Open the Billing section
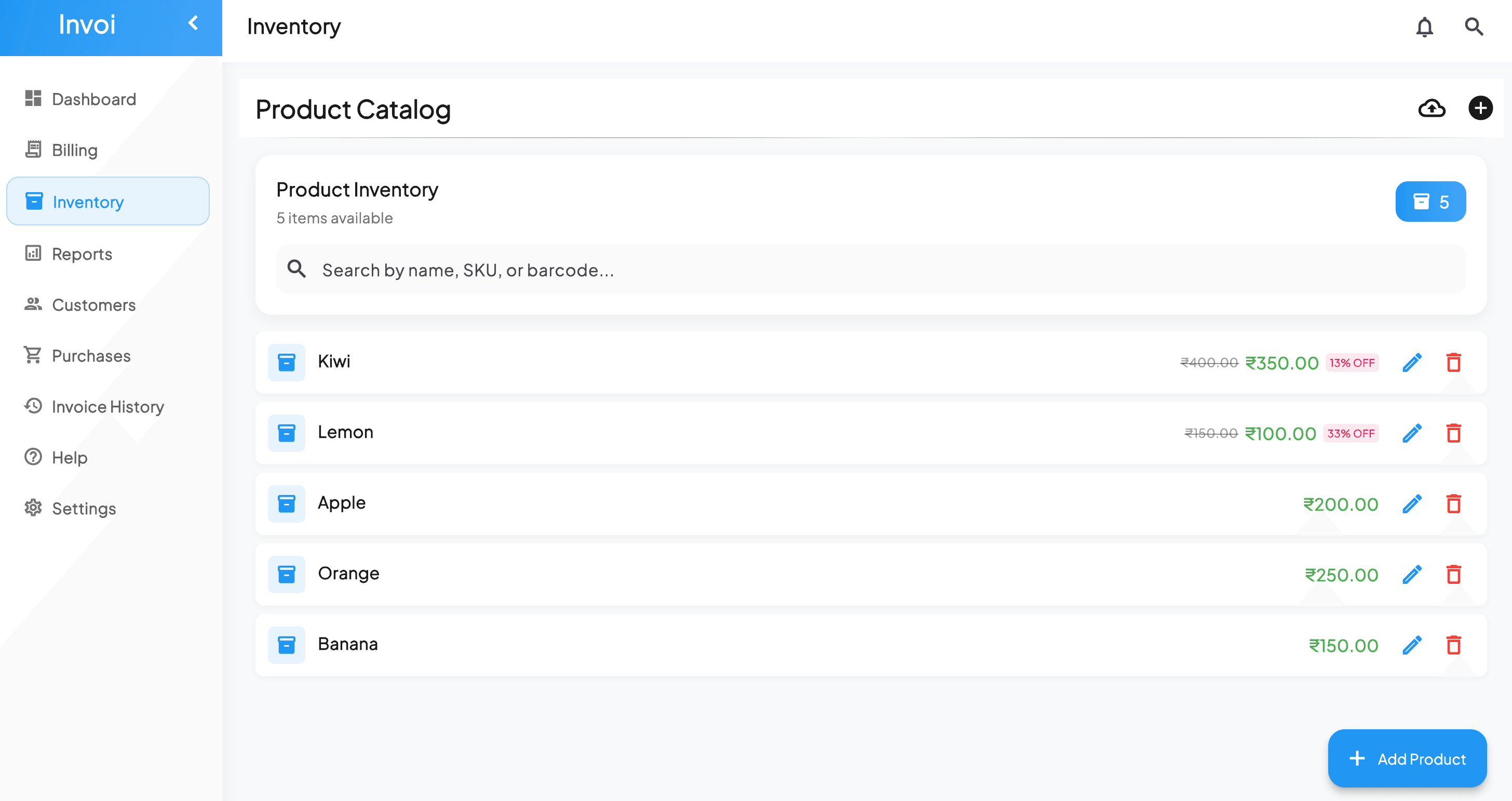The image size is (1512, 801). [x=74, y=150]
